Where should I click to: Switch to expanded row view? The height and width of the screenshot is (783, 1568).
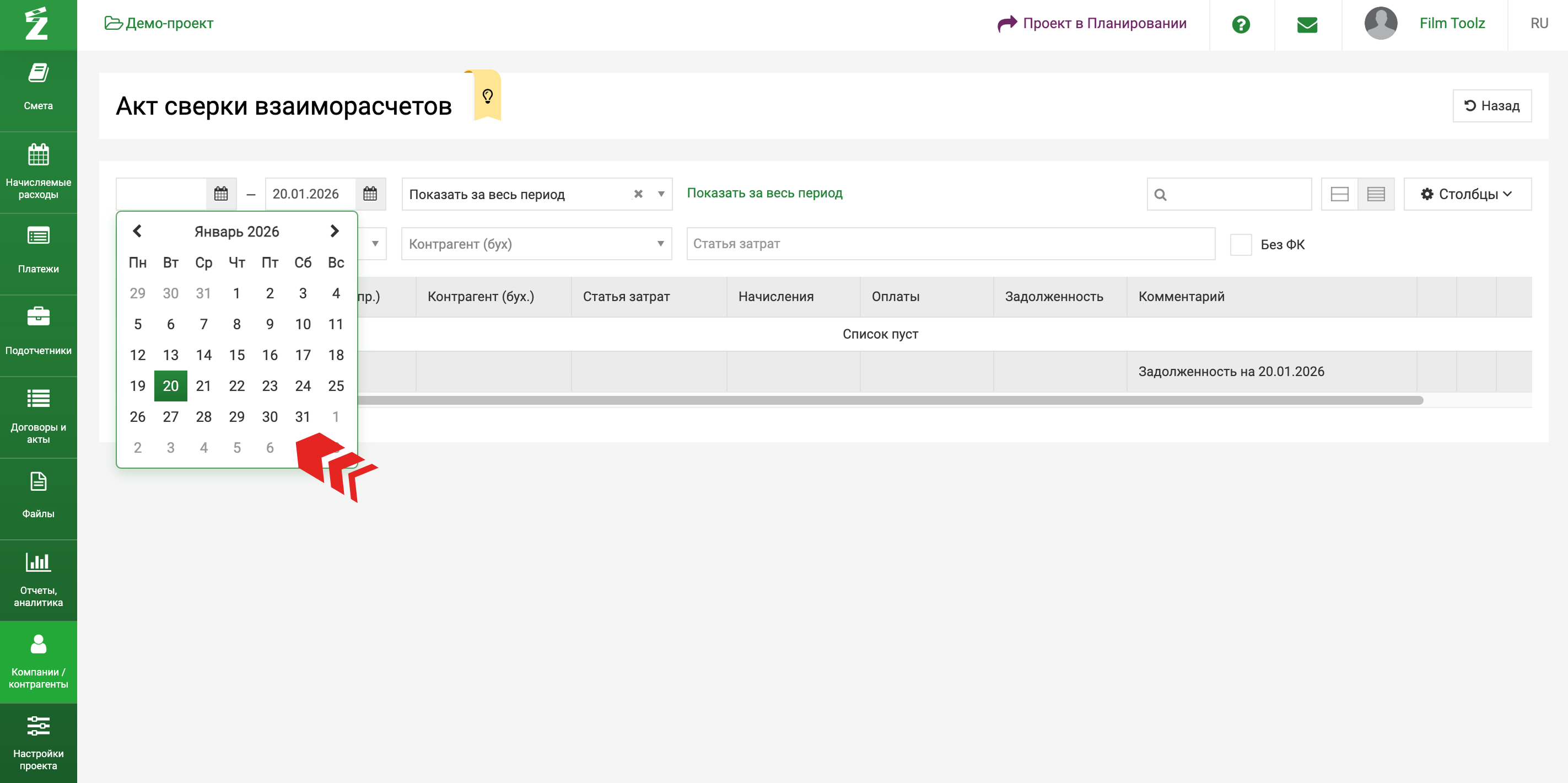coord(1339,194)
